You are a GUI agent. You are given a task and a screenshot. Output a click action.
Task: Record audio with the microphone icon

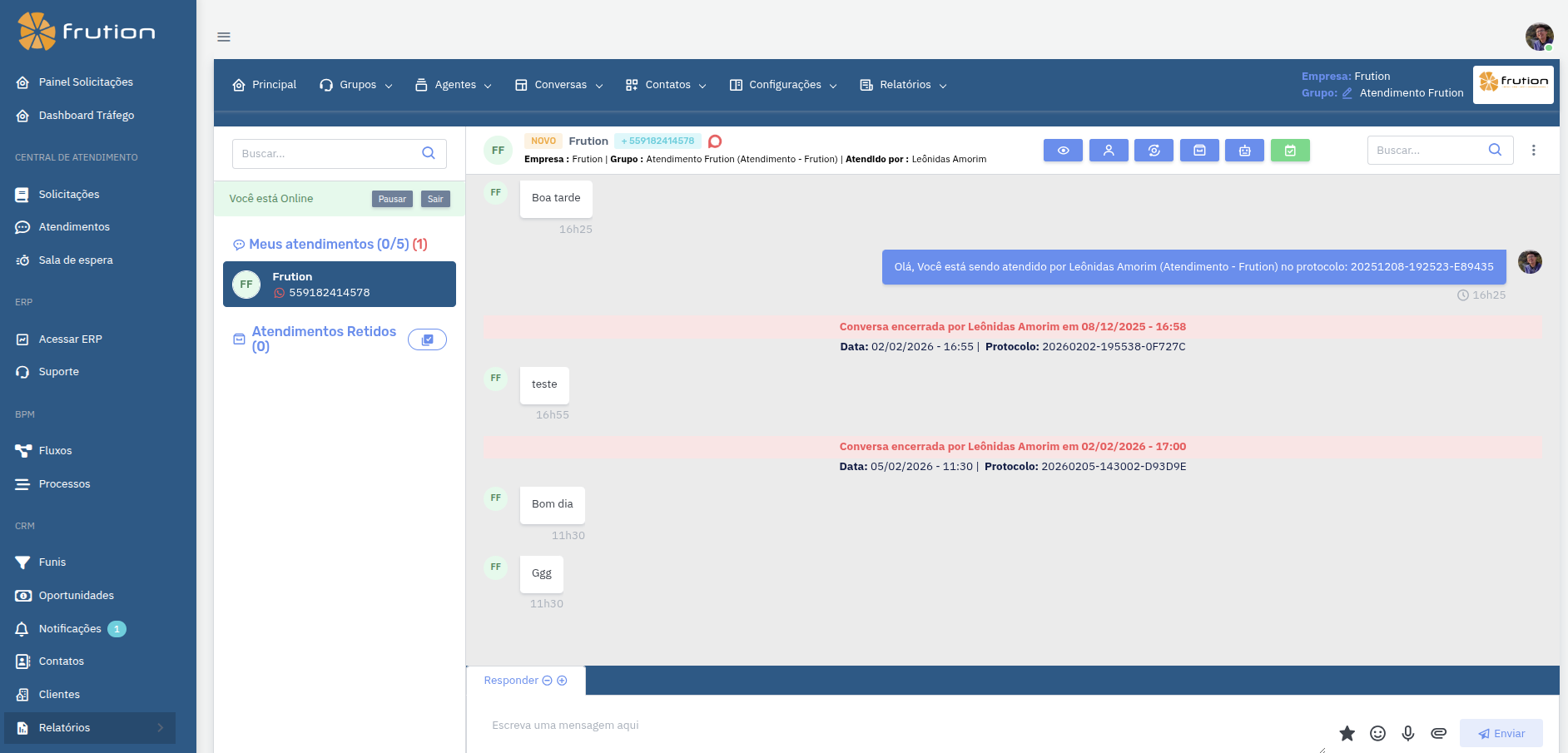[x=1408, y=733]
